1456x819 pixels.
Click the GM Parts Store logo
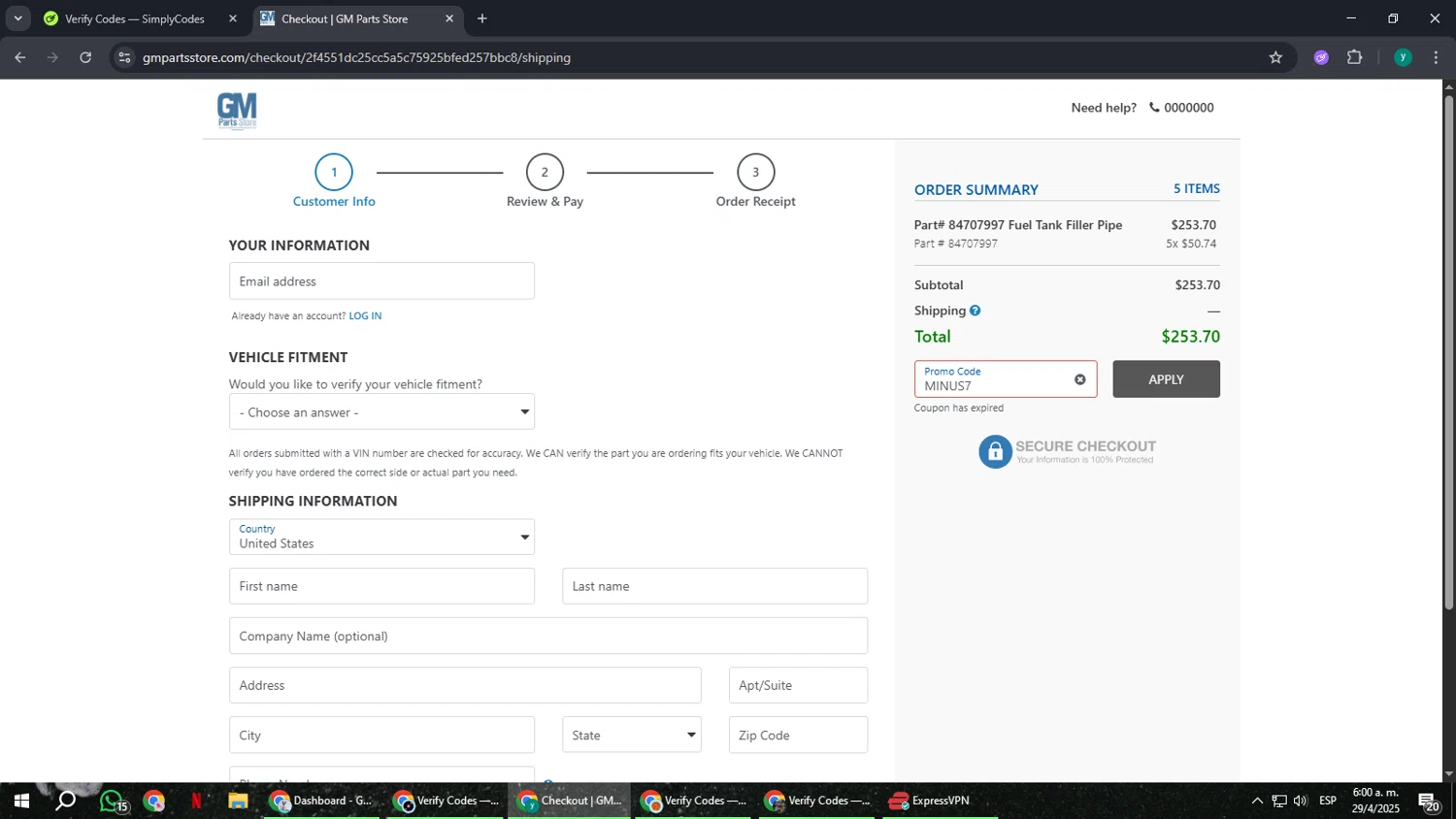pyautogui.click(x=237, y=110)
